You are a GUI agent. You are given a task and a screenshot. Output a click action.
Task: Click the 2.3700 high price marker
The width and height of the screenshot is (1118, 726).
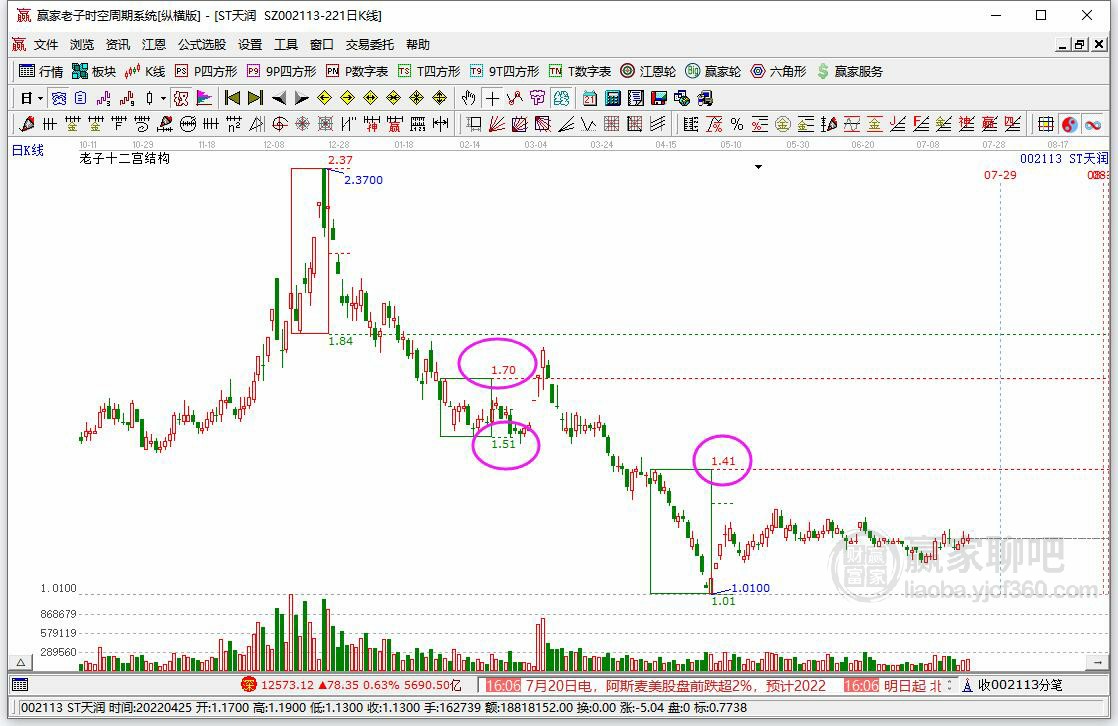[x=364, y=180]
